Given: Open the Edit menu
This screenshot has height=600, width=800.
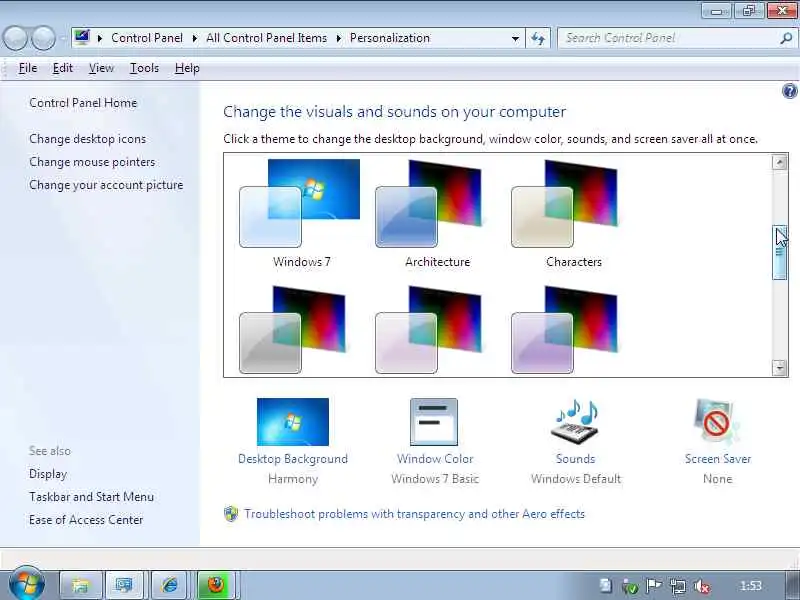Looking at the screenshot, I should [63, 68].
